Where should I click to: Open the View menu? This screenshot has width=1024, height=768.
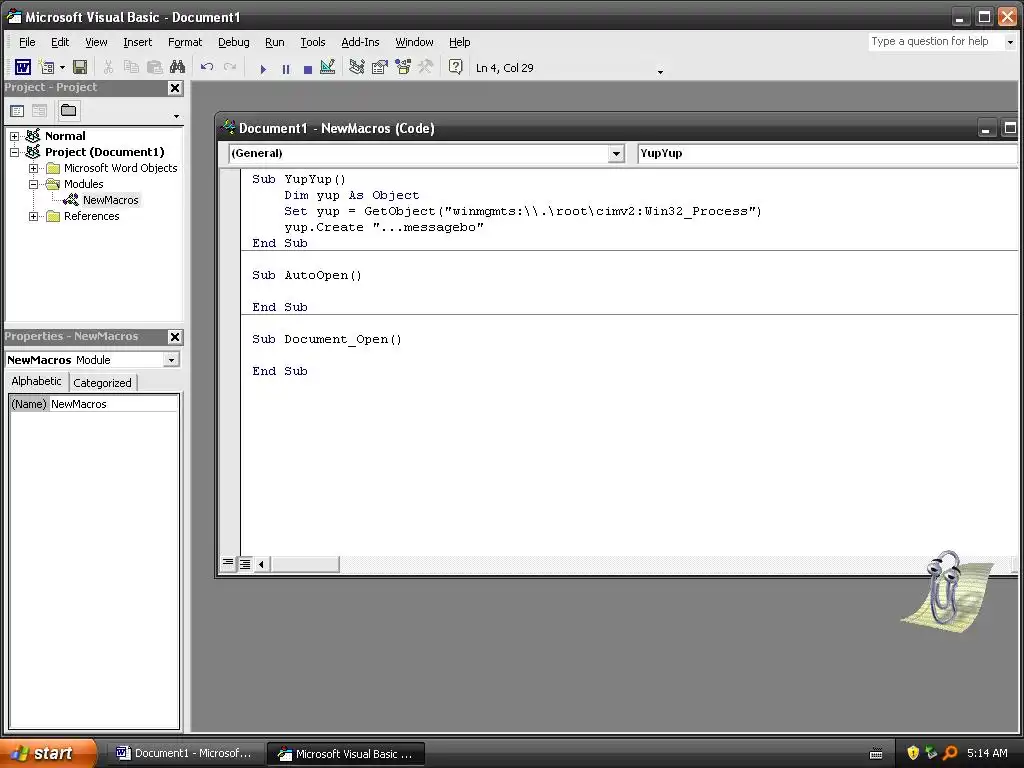coord(96,42)
